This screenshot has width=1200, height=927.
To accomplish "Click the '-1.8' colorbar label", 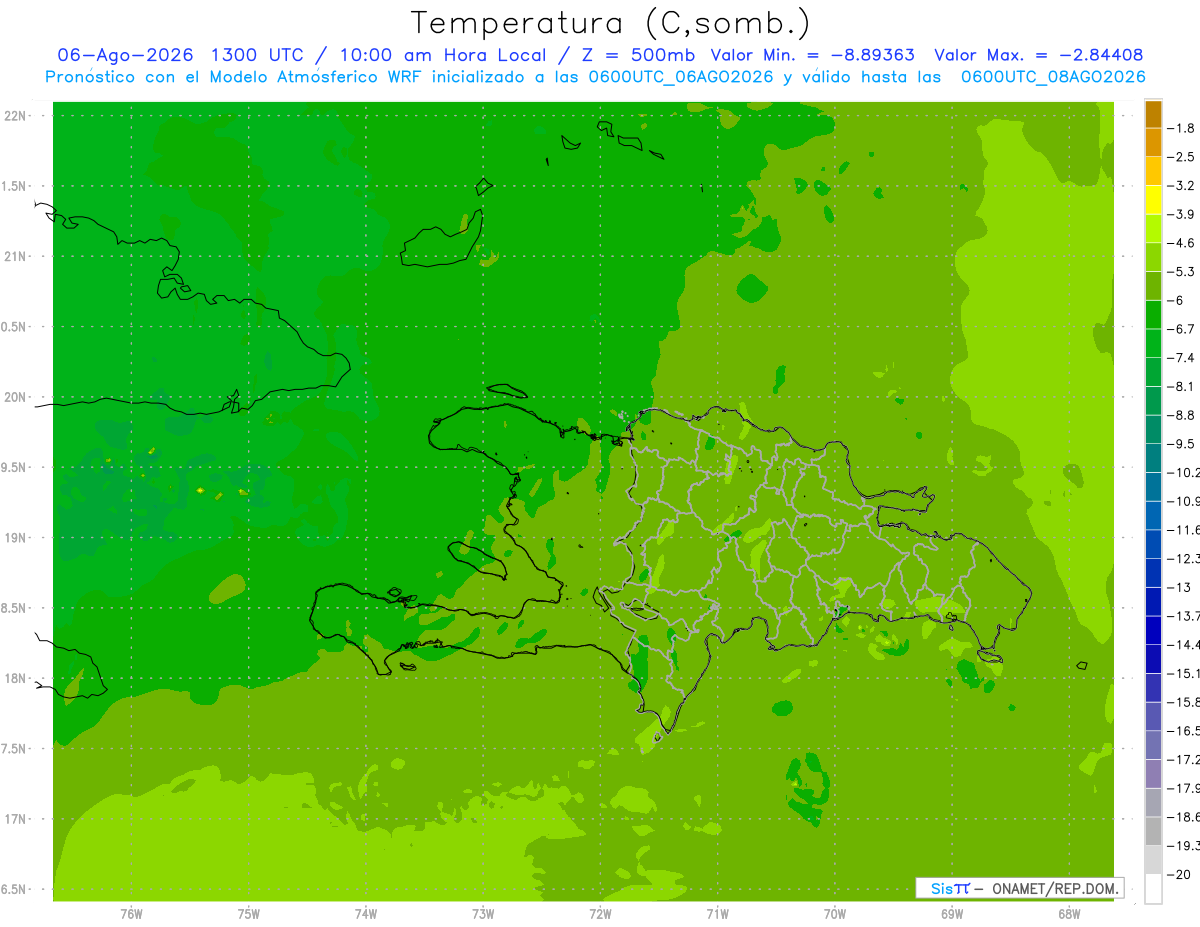I will [1182, 128].
